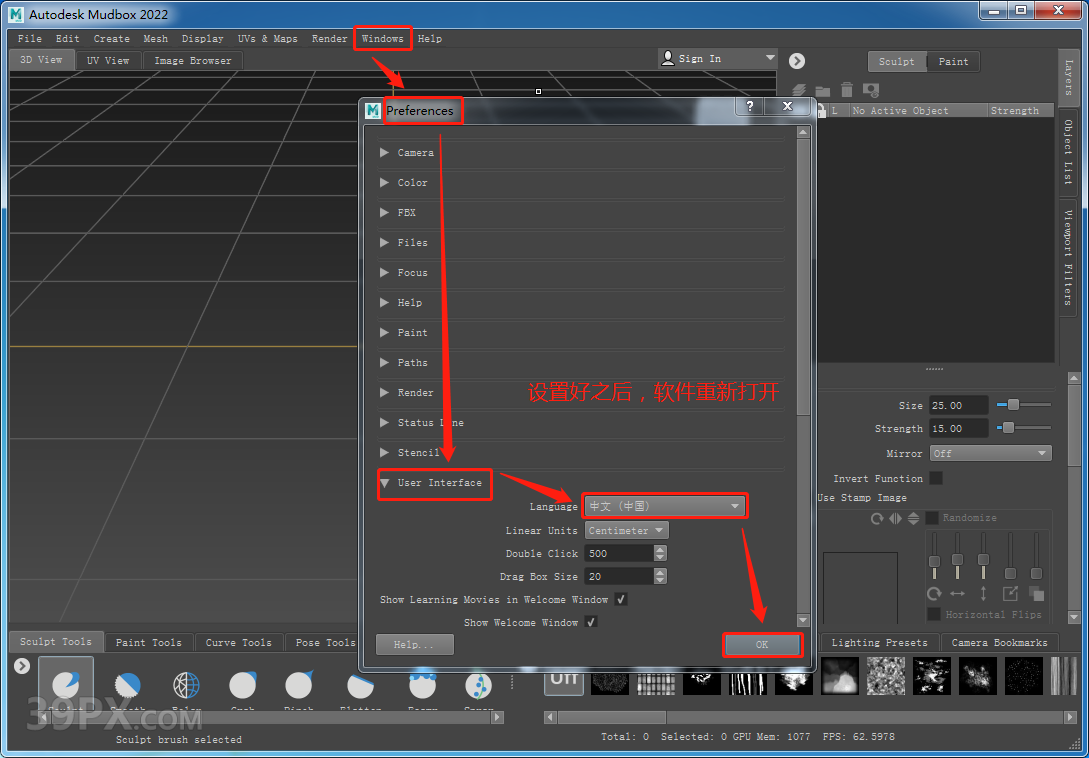Uncheck the Show Welcome Window checkbox
Screen dimensions: 1089x758
pos(591,623)
